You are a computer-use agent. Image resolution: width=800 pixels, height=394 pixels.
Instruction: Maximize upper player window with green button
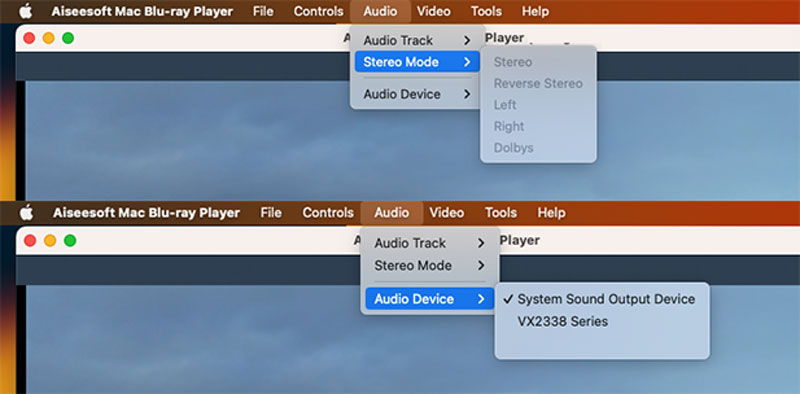(x=68, y=38)
